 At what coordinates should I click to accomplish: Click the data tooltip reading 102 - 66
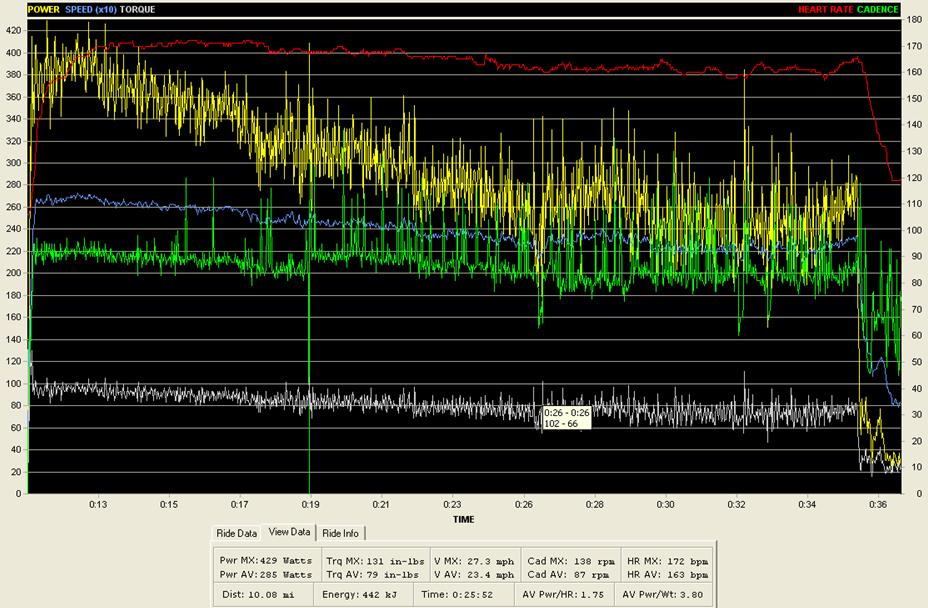tap(566, 418)
